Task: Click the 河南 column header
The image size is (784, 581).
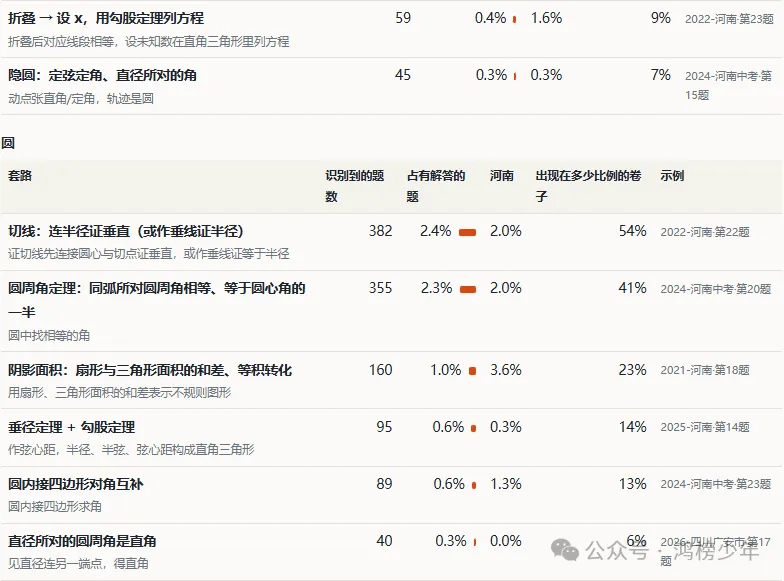Action: [502, 176]
